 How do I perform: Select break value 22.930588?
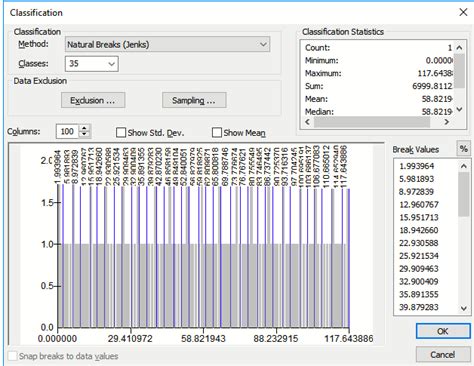(x=419, y=243)
